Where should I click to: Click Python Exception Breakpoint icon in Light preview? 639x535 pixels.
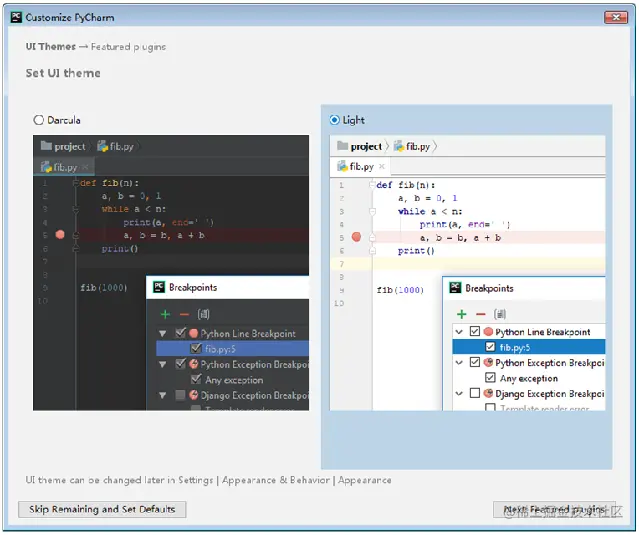point(488,362)
